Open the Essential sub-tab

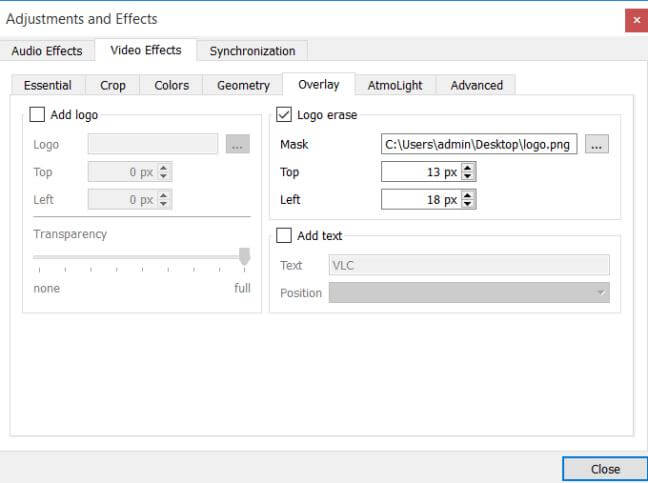tap(48, 85)
